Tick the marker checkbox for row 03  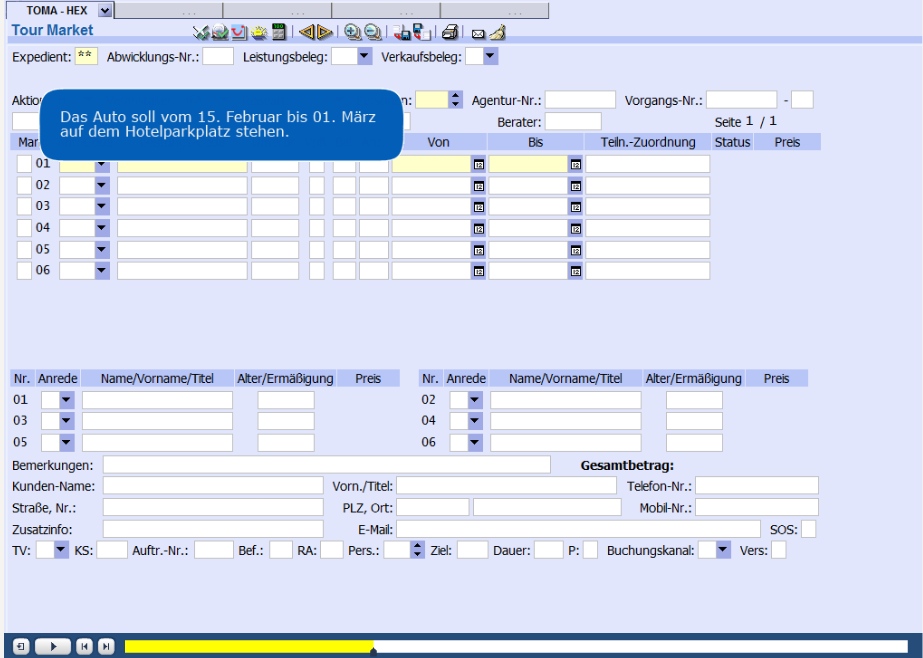24,206
